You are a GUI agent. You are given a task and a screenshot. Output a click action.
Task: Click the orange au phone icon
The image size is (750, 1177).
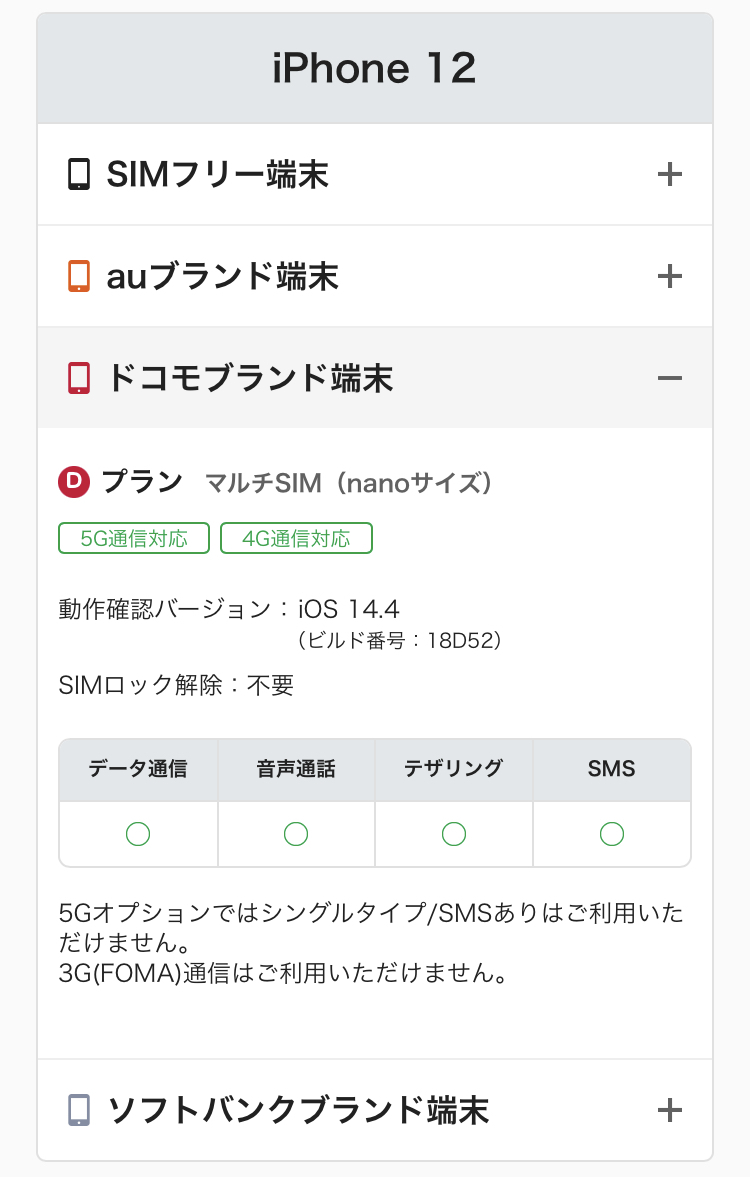(x=79, y=276)
